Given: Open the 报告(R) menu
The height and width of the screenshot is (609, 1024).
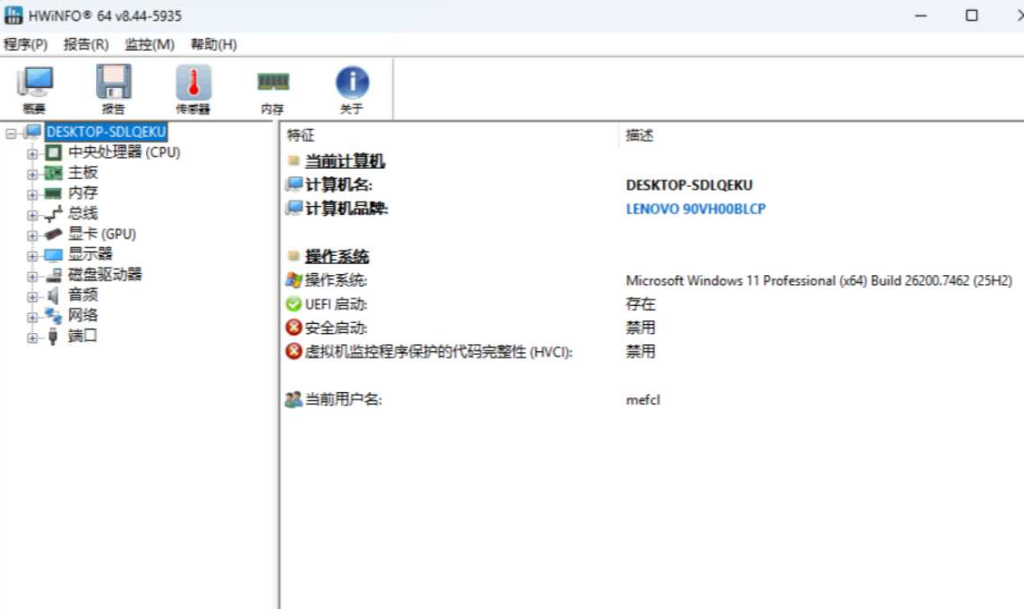Looking at the screenshot, I should tap(86, 44).
